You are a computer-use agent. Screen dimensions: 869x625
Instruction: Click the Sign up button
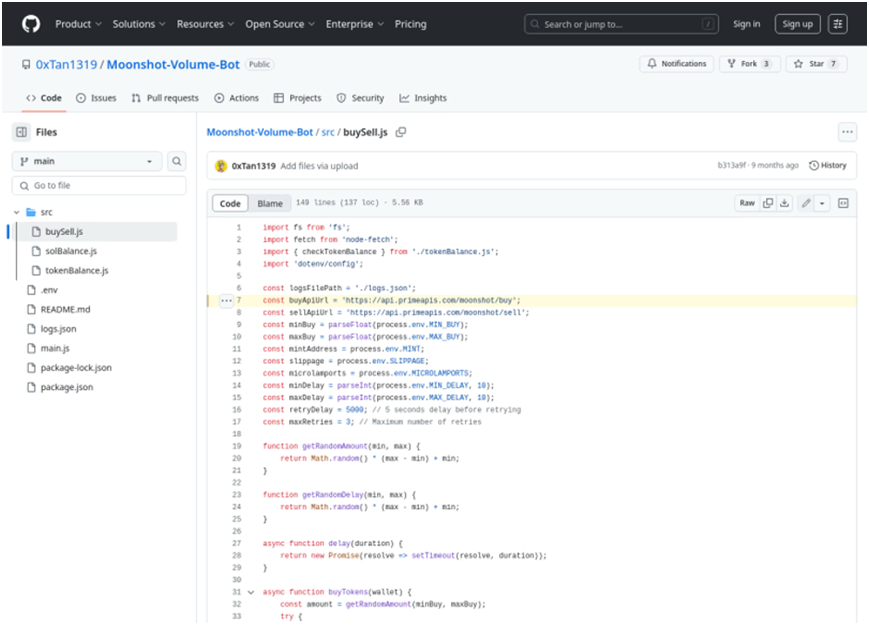[798, 24]
